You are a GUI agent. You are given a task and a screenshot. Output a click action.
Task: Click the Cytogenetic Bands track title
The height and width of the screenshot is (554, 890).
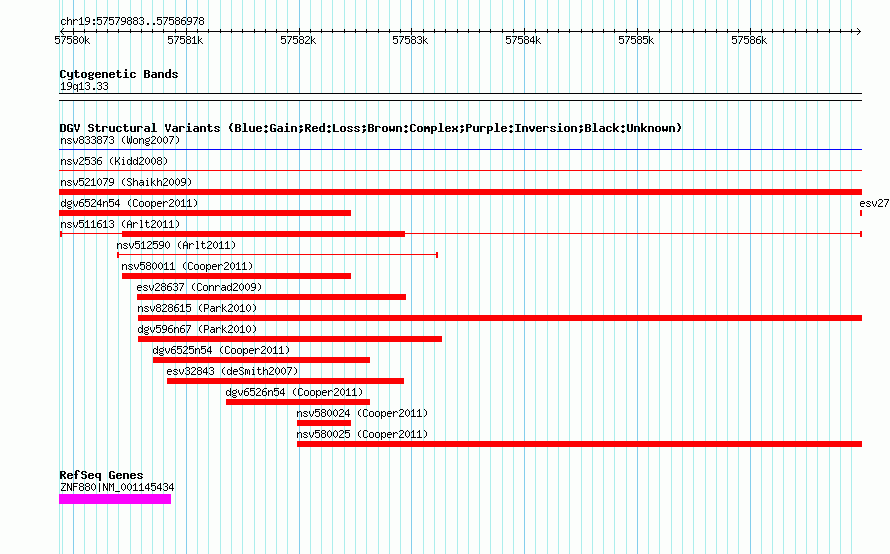pos(119,74)
